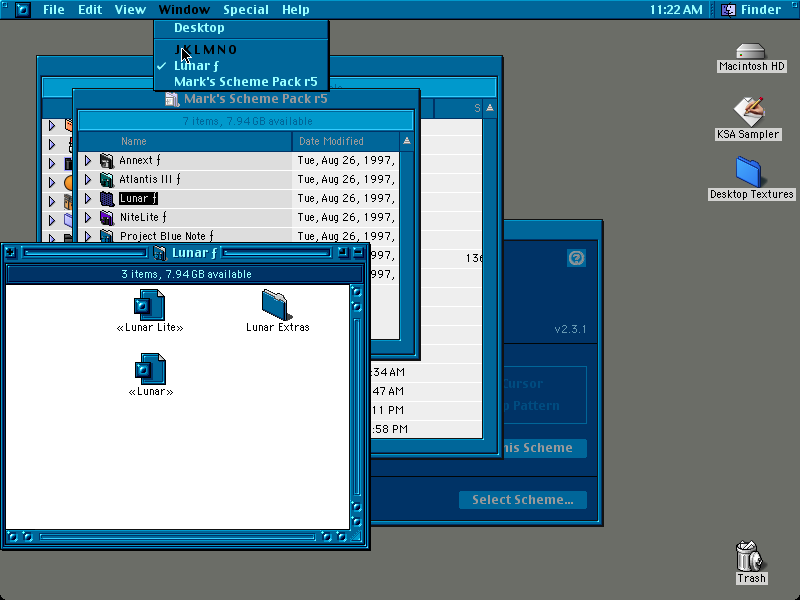Image resolution: width=800 pixels, height=600 pixels.
Task: Expand the NiteLite ƒ folder triangle
Action: click(x=88, y=217)
